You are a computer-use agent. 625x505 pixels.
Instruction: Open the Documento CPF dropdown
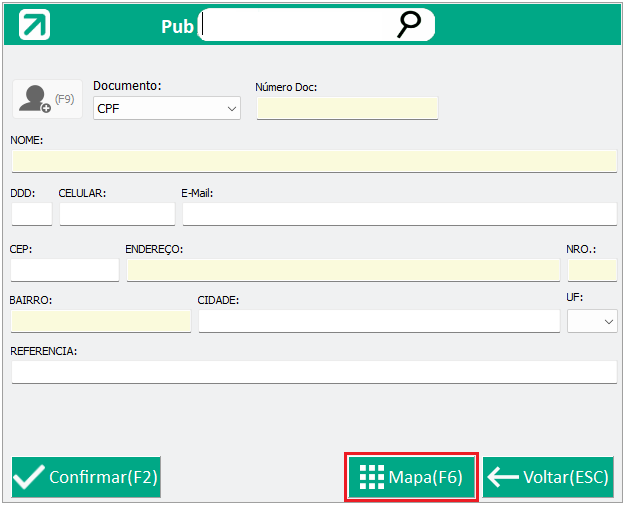(x=167, y=108)
